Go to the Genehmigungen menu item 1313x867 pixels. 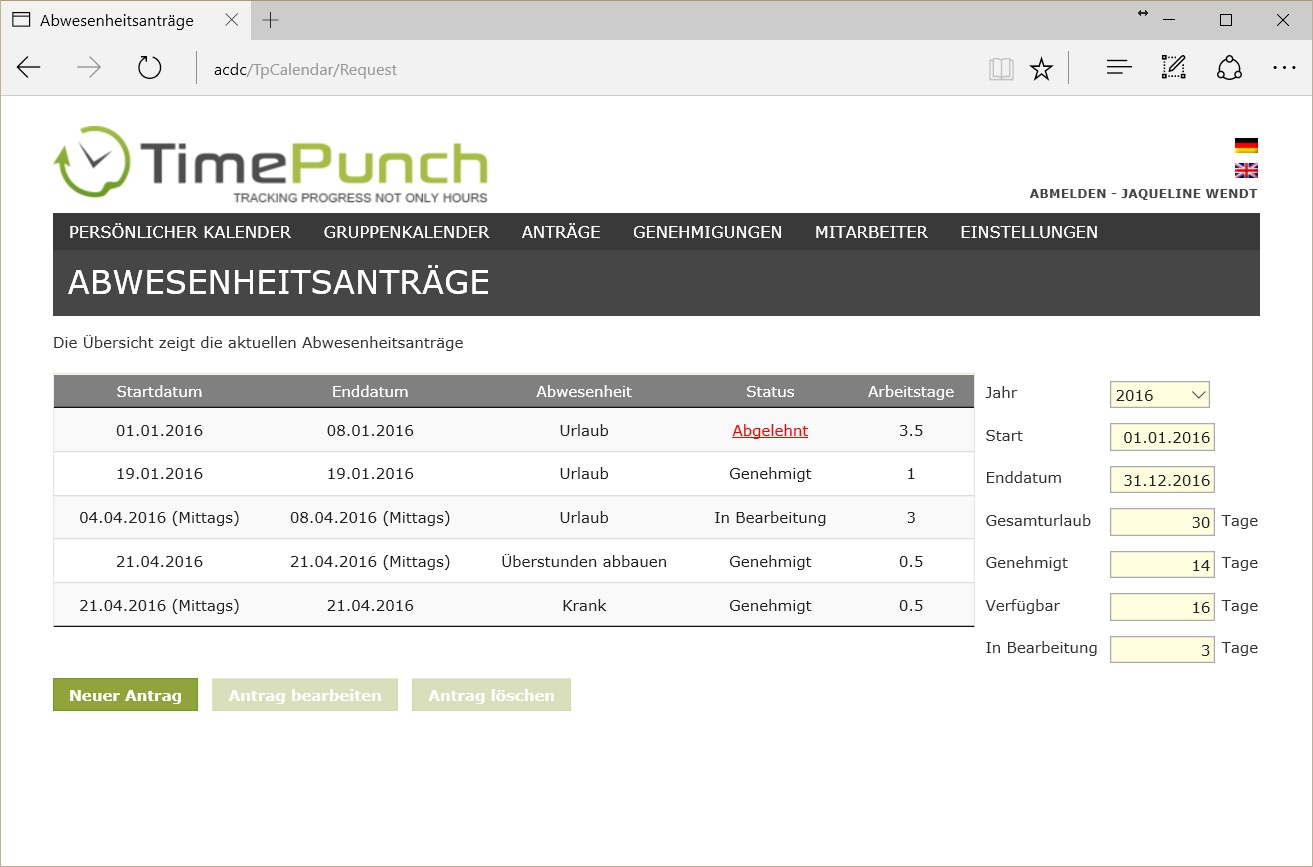point(707,232)
